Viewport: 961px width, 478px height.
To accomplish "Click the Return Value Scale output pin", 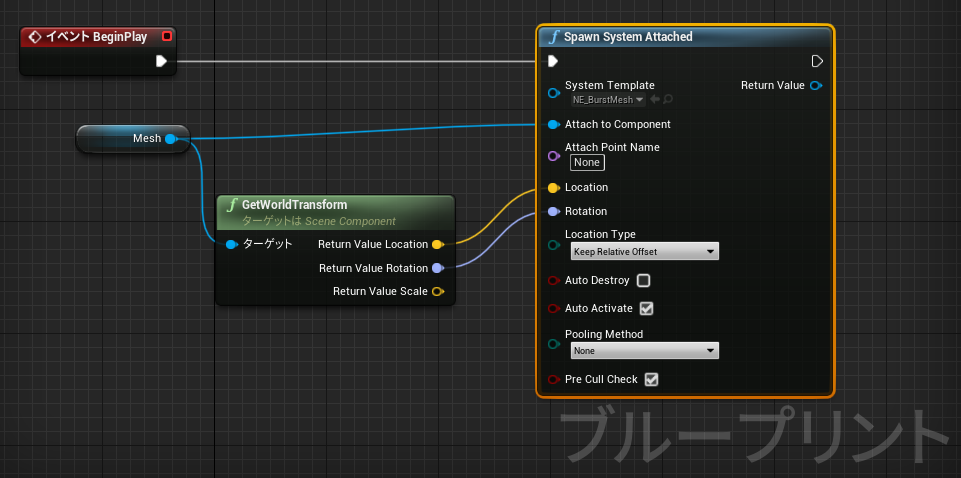I will [x=438, y=292].
